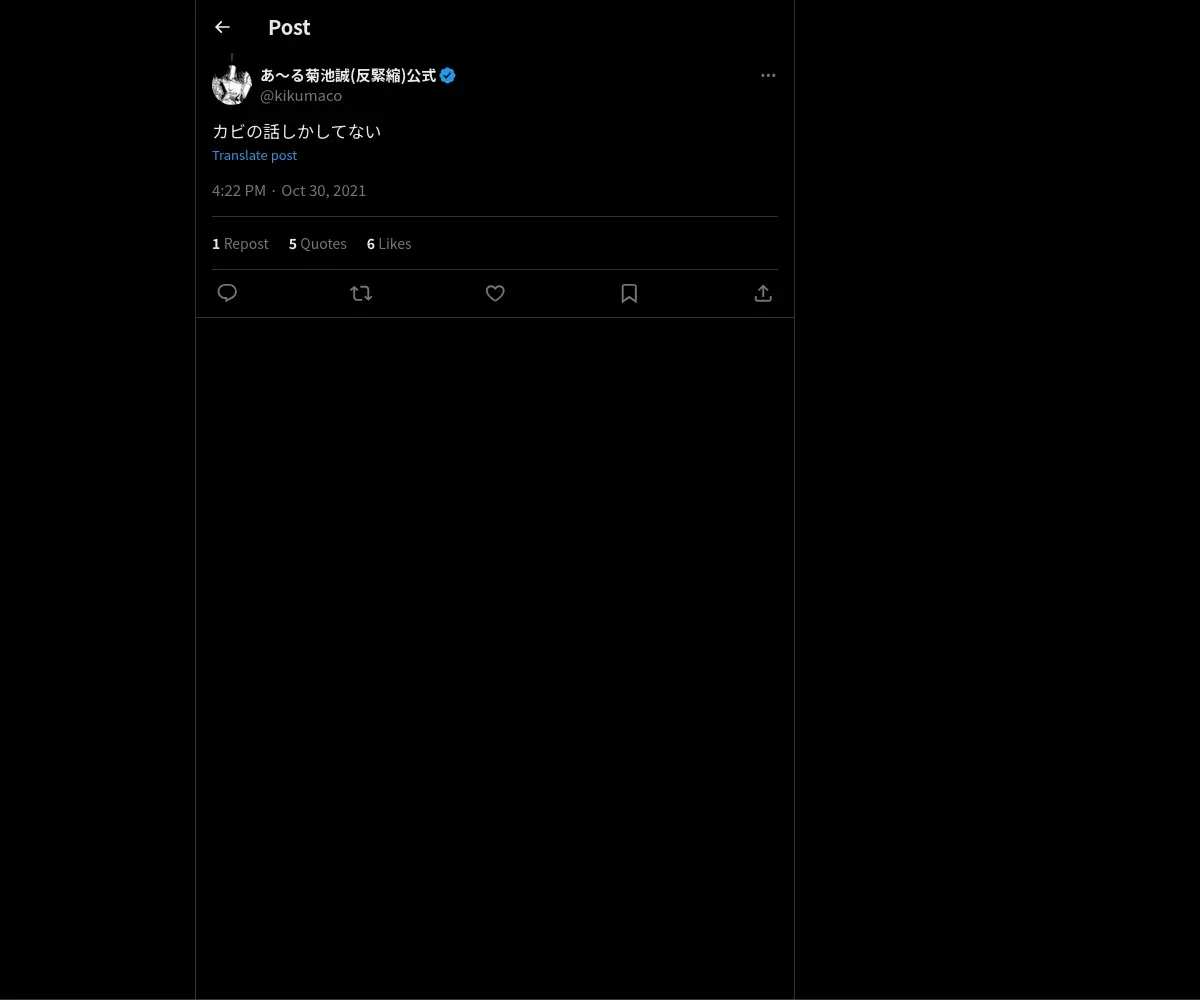Click the Oct 30, 2021 date
Viewport: 1200px width, 1000px height.
(x=323, y=191)
